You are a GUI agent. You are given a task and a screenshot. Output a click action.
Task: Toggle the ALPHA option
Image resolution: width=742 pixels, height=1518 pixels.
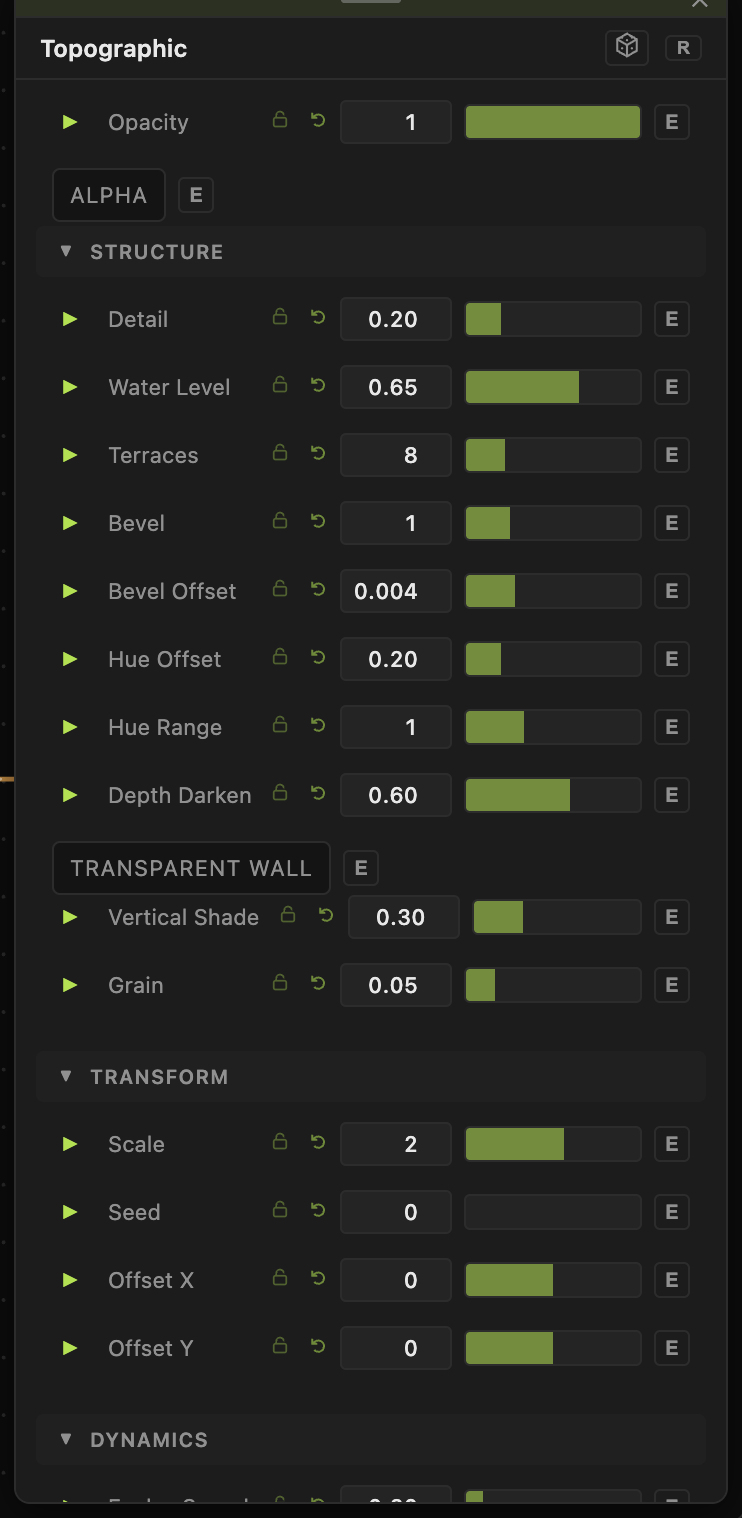click(x=108, y=195)
